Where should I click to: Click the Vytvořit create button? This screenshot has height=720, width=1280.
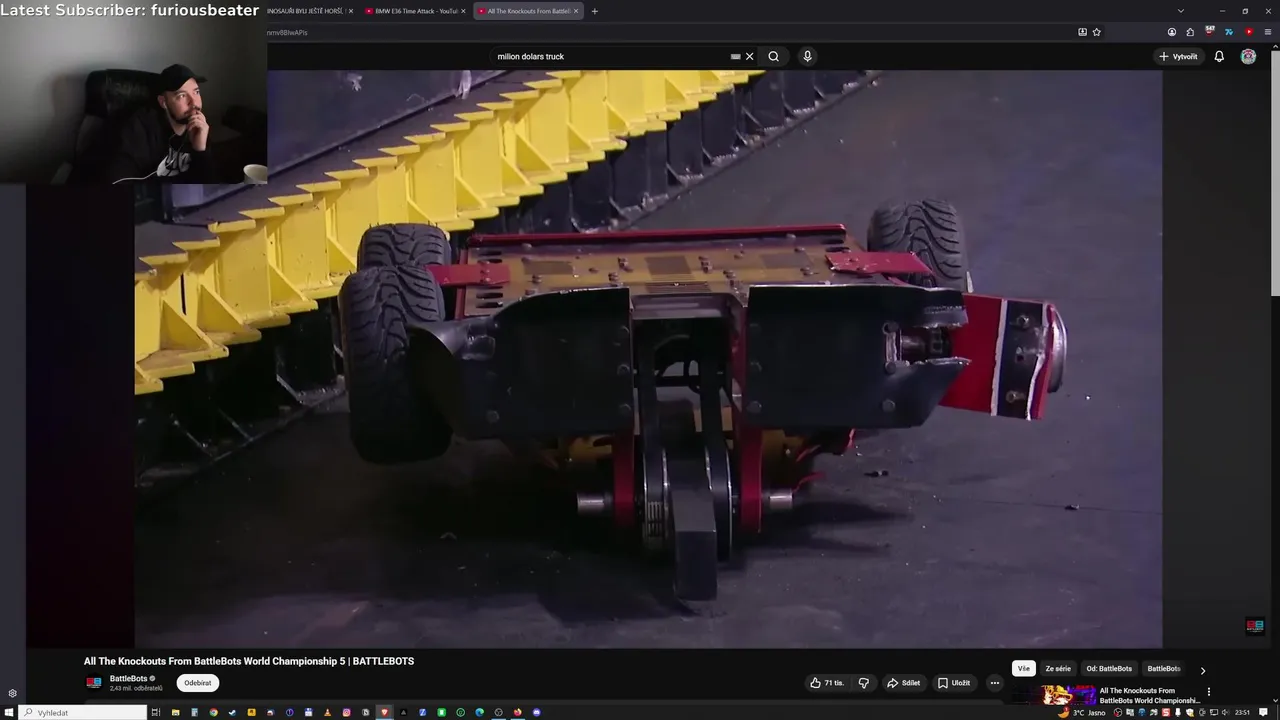pos(1178,56)
